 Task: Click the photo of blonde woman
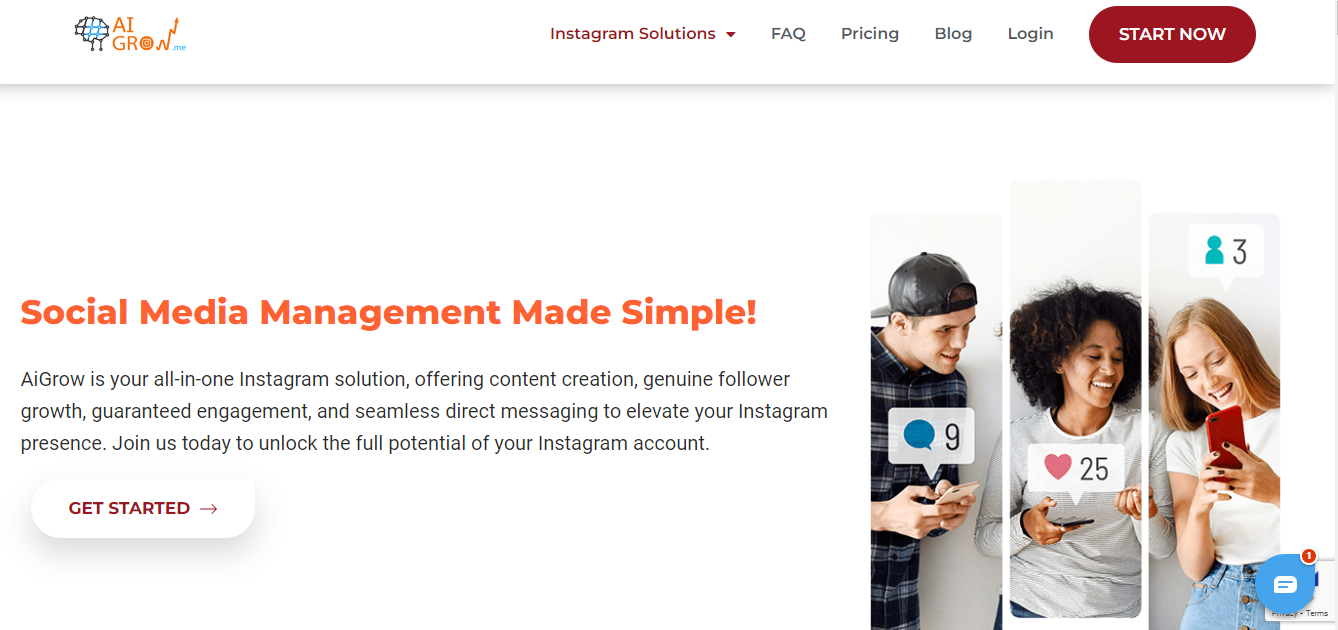pyautogui.click(x=1214, y=421)
